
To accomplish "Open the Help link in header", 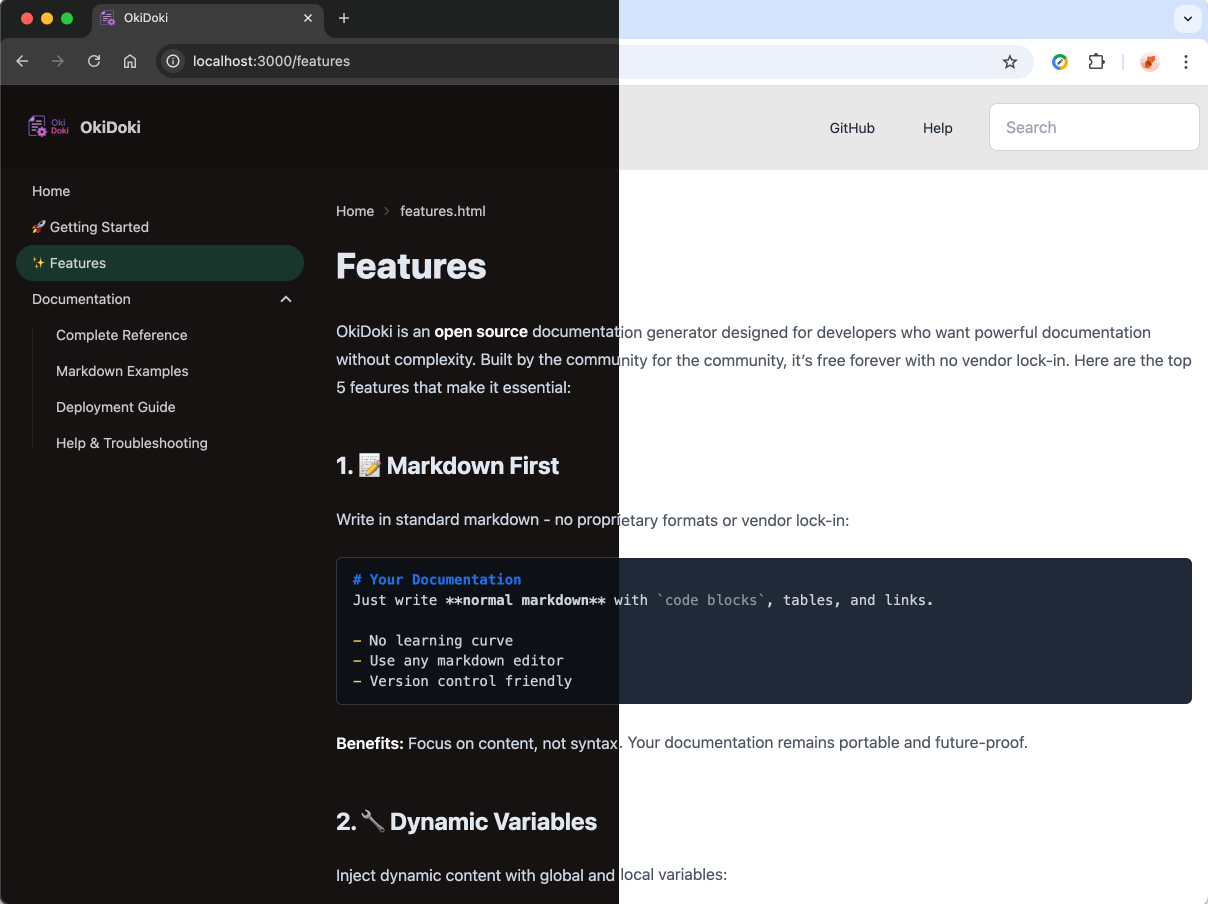I will click(937, 128).
